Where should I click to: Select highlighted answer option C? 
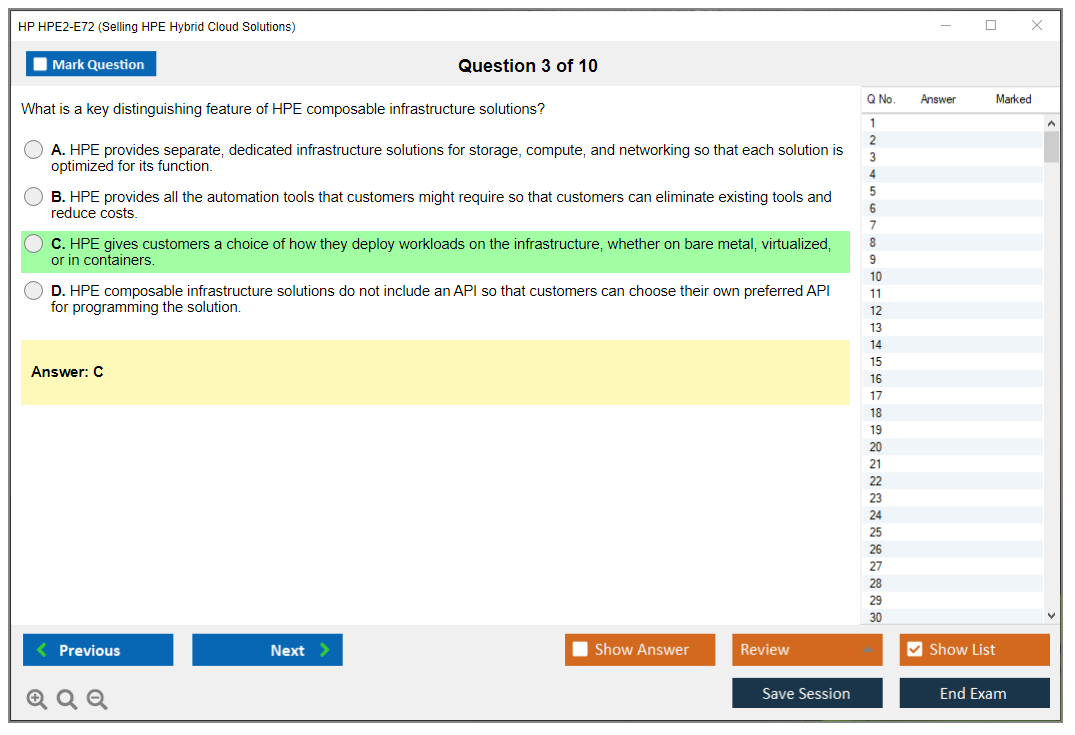[34, 244]
